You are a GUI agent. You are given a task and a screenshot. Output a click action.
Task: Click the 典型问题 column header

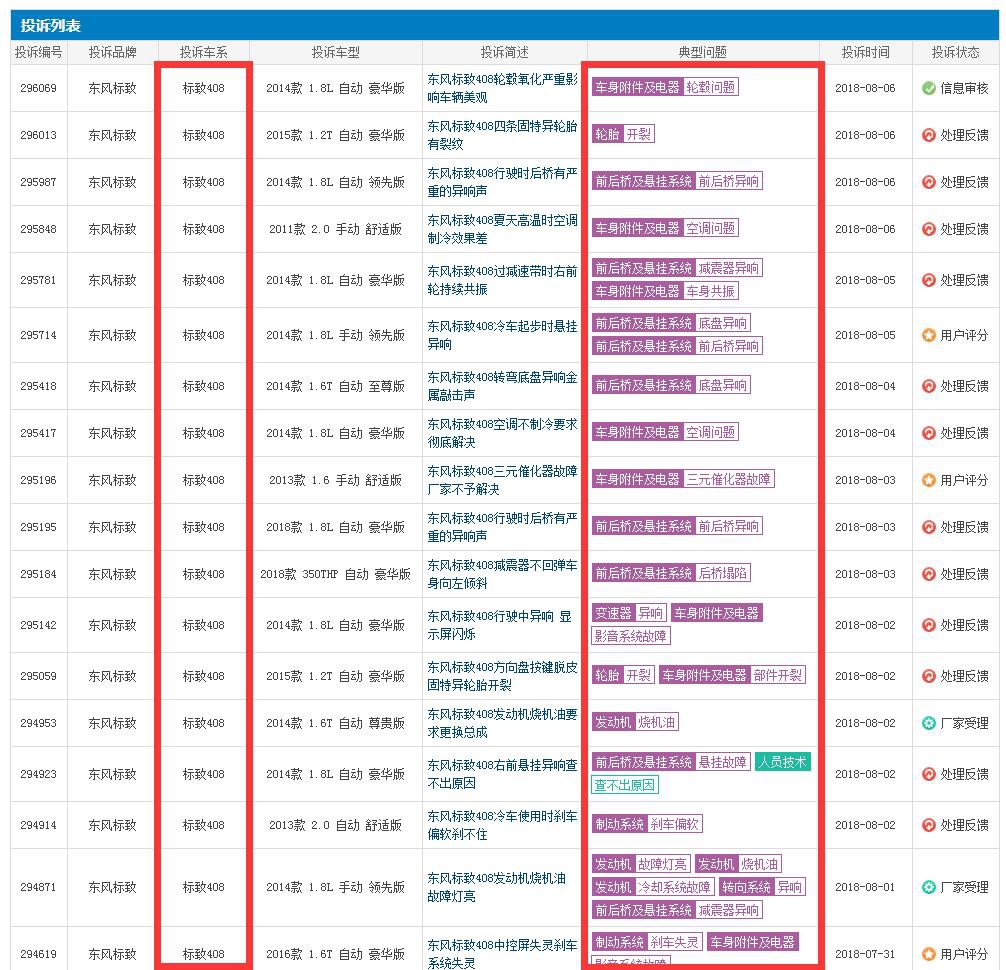703,53
